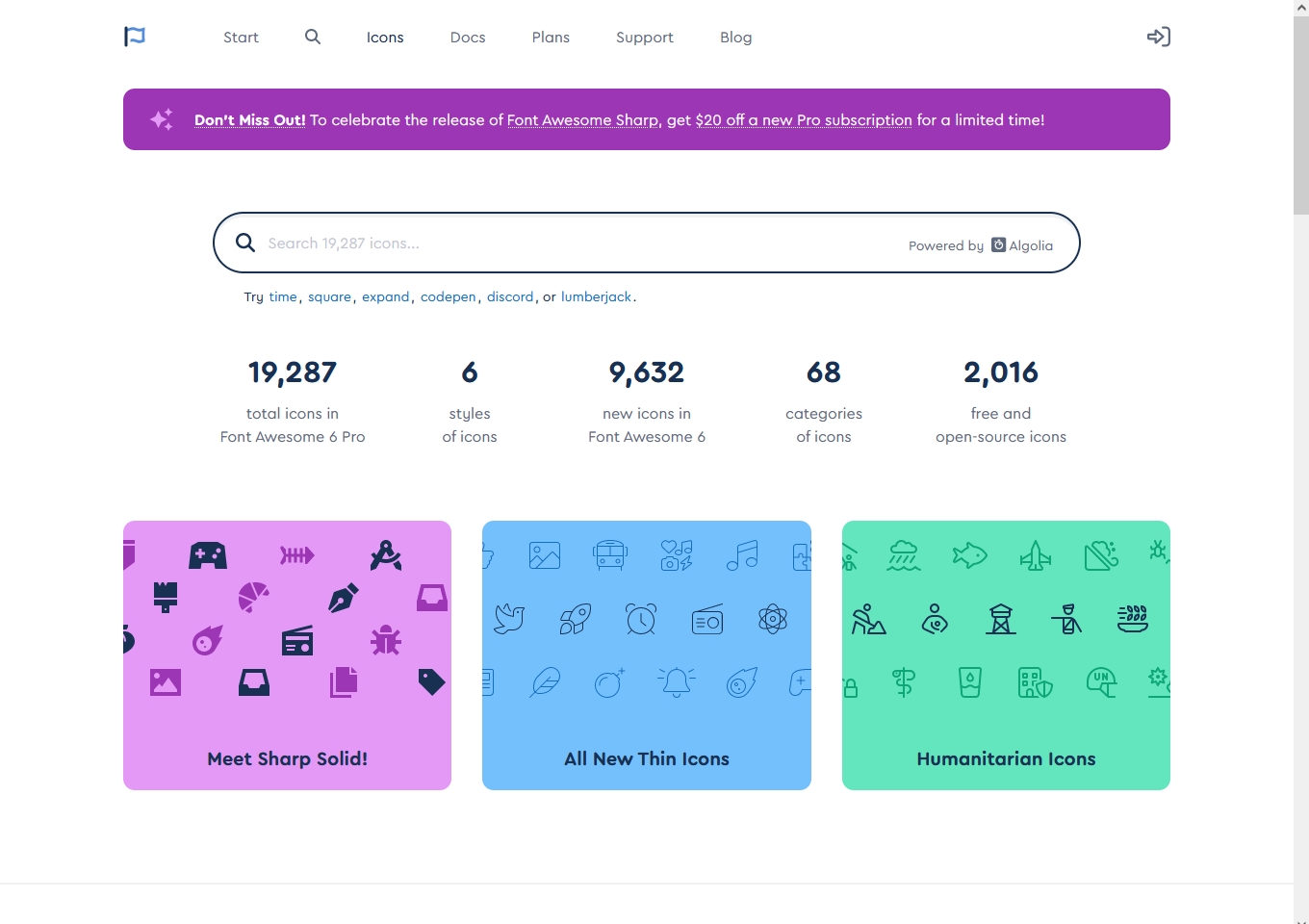Image resolution: width=1309 pixels, height=924 pixels.
Task: Try the "time" search suggestion
Action: [283, 296]
